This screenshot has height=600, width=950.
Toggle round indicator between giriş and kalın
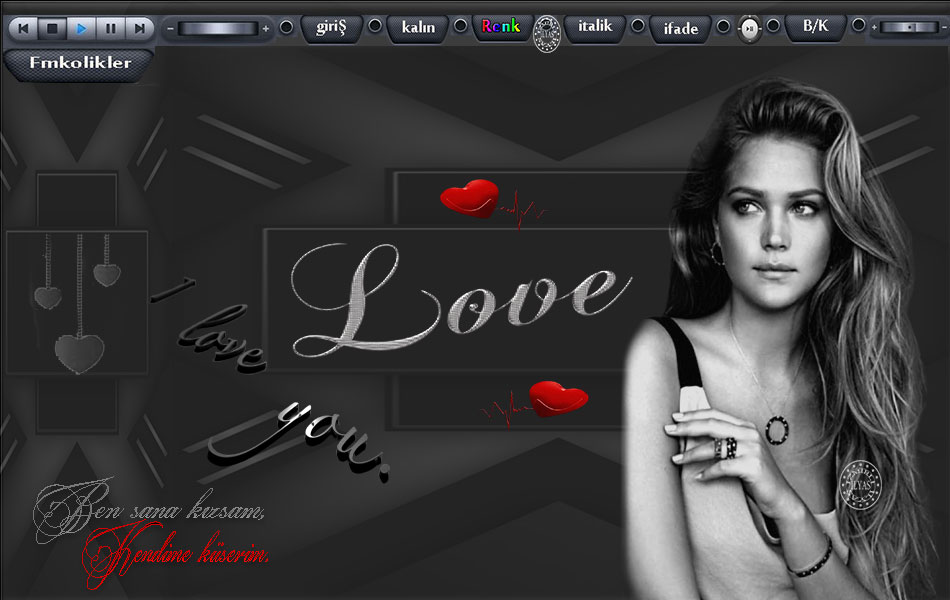[x=375, y=26]
